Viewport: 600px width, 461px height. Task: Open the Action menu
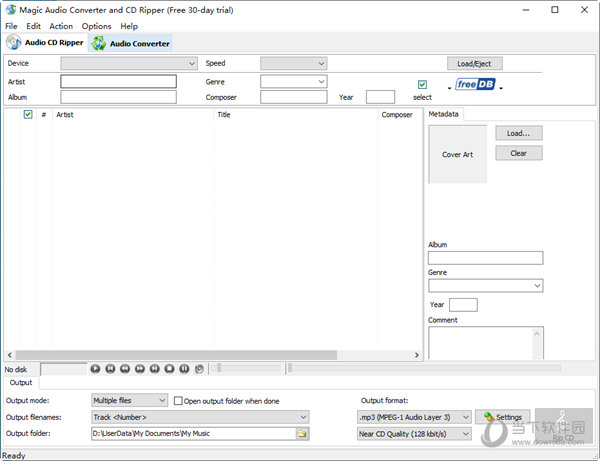pyautogui.click(x=61, y=26)
